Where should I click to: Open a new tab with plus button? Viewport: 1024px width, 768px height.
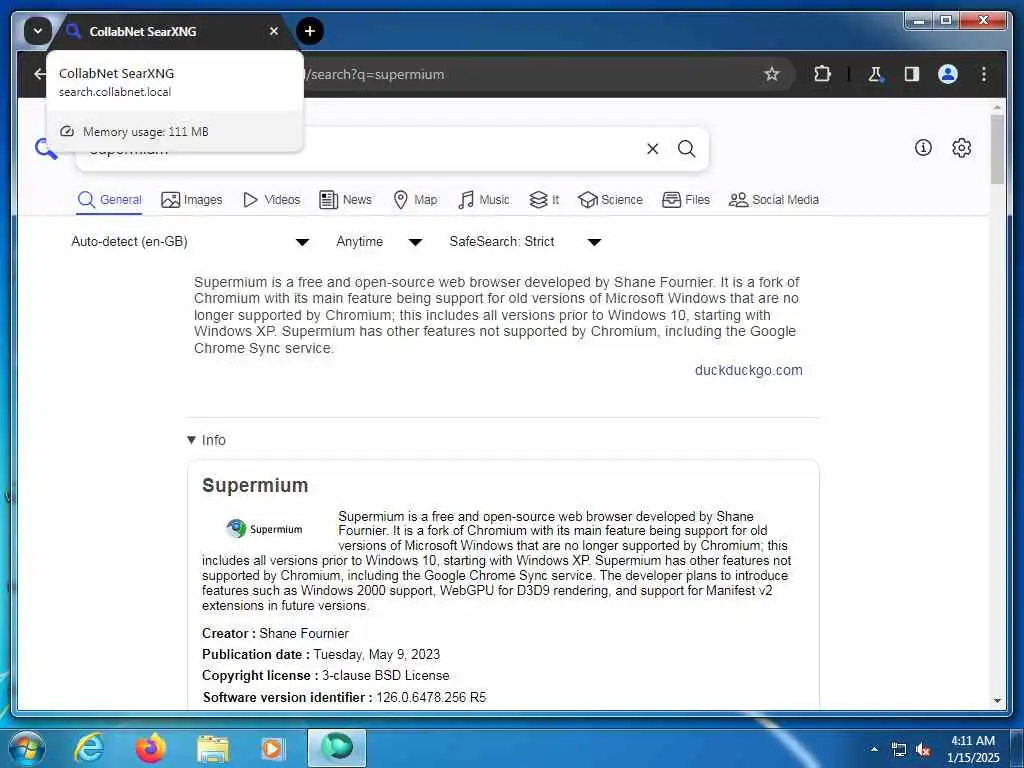310,31
